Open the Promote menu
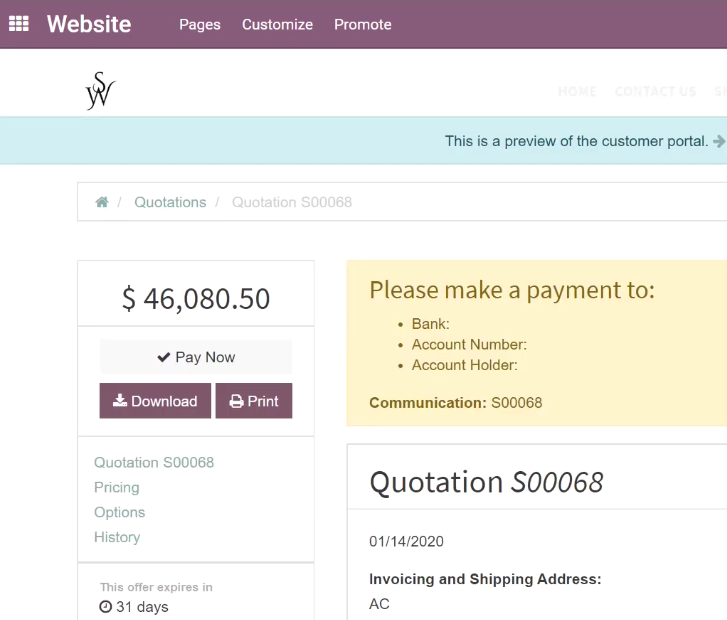Viewport: 727px width, 620px height. (363, 25)
